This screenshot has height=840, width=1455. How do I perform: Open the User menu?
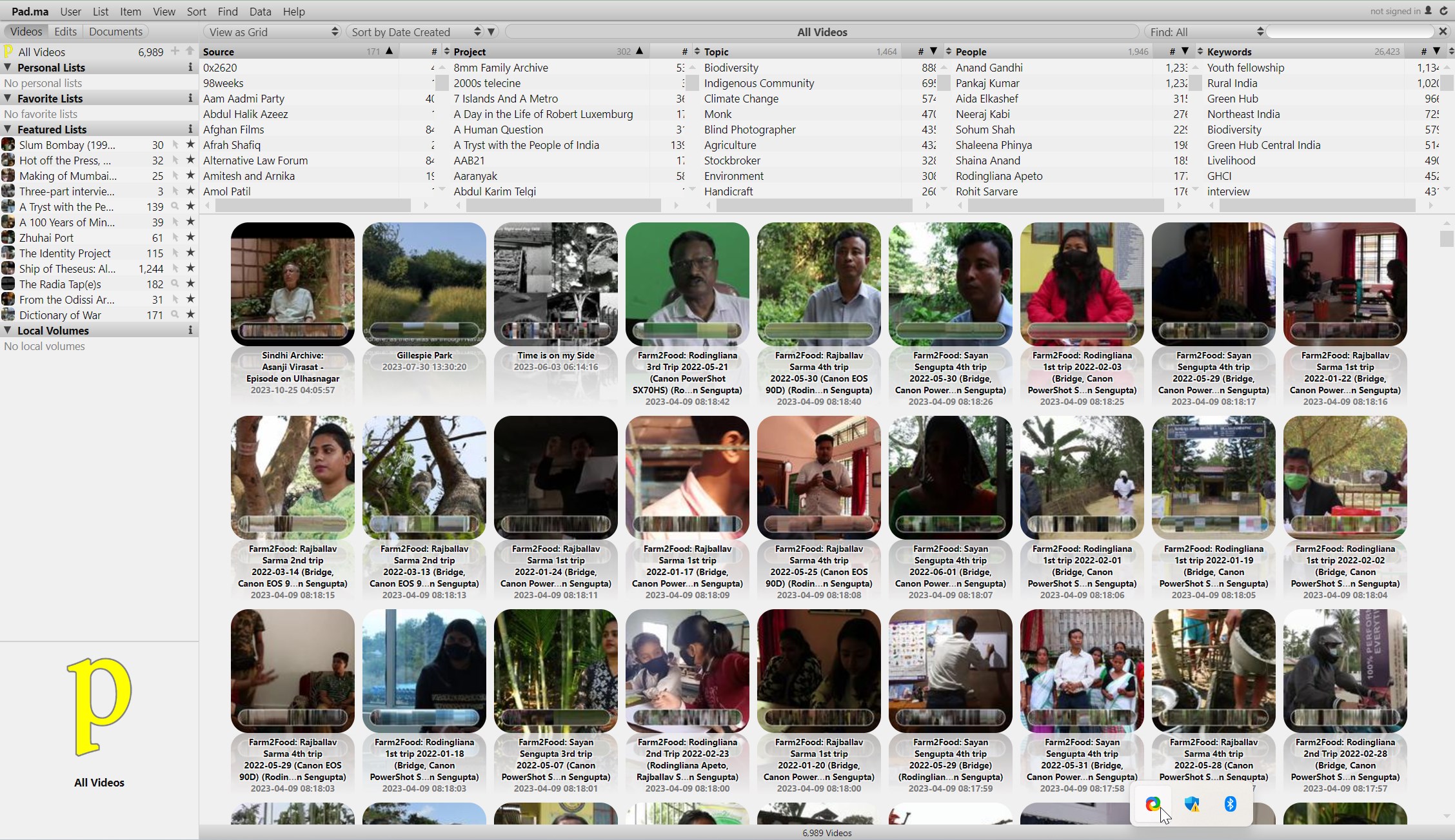pos(70,12)
